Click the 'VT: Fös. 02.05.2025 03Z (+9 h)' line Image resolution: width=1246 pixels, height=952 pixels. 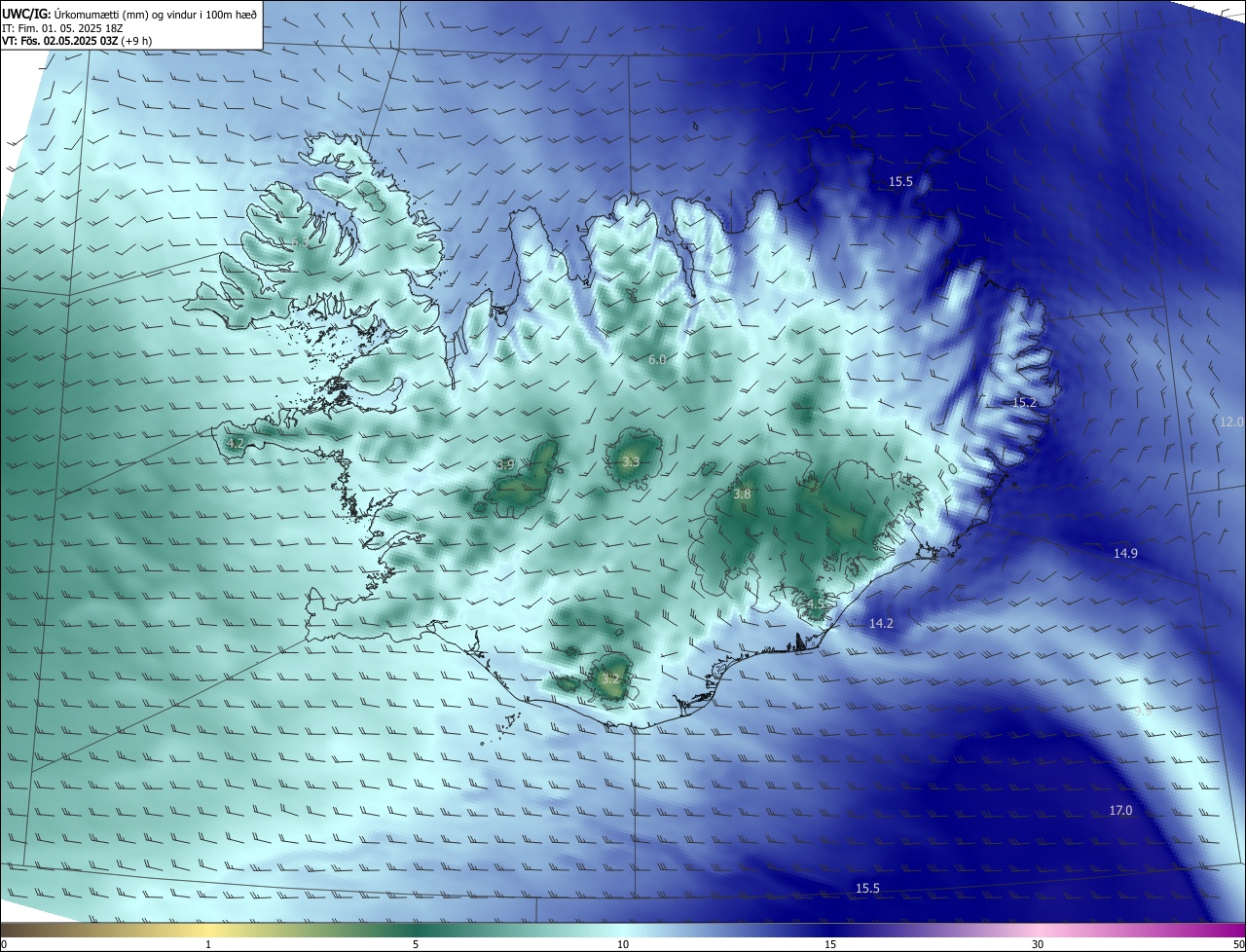point(77,41)
